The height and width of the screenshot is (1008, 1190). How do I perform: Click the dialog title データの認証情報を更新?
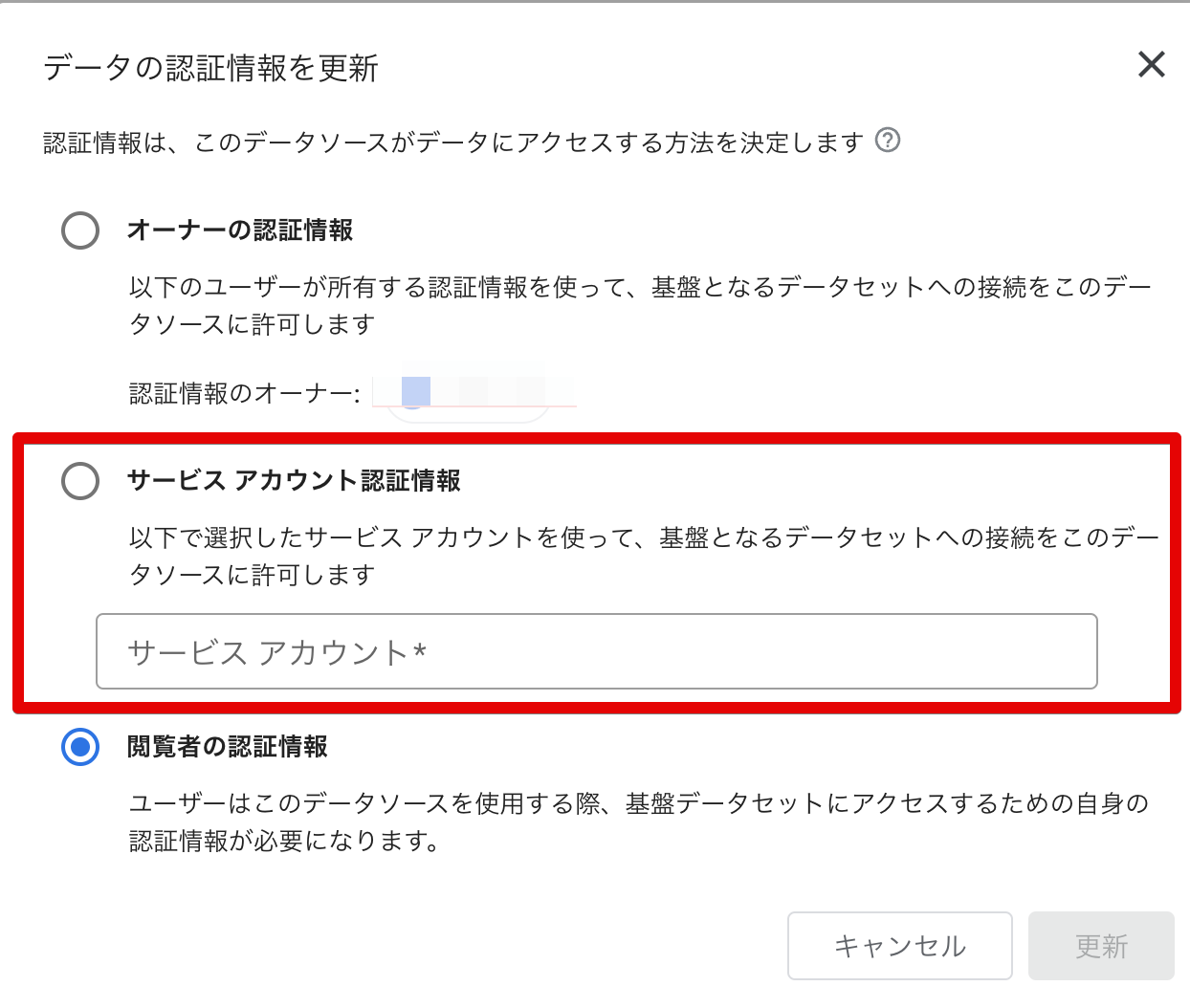(x=210, y=67)
